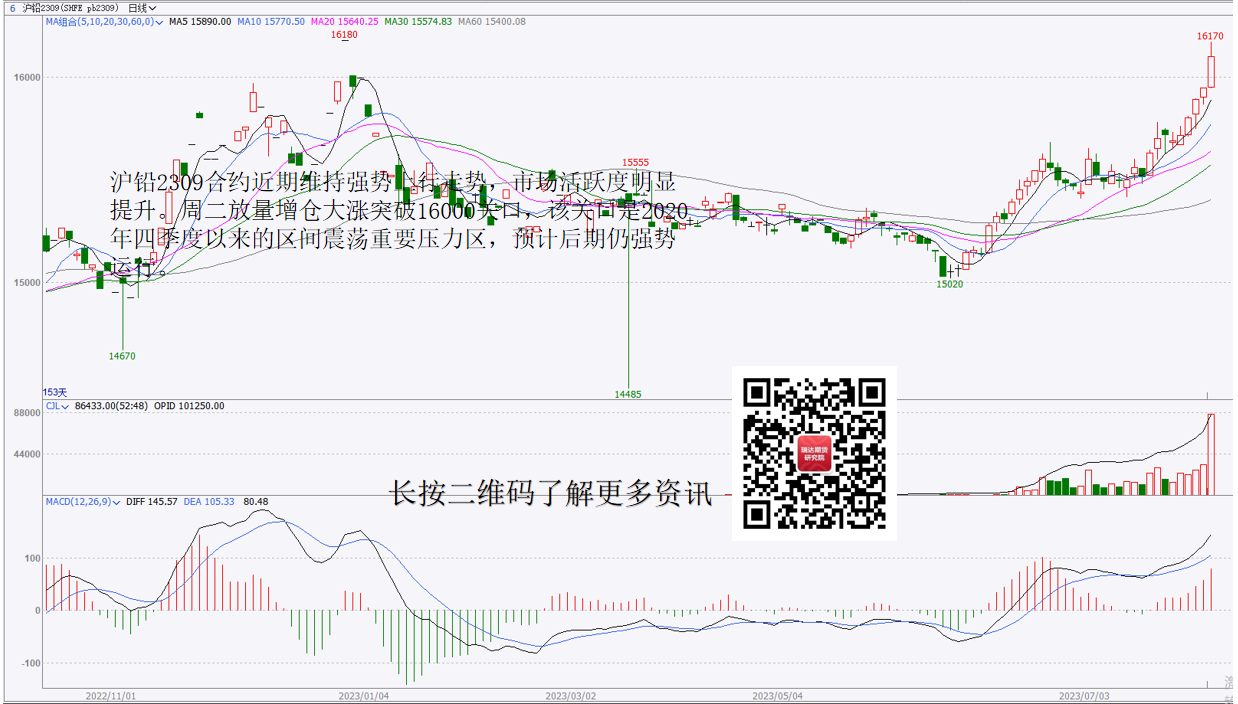
Task: Click the 14670 low price label
Action: click(x=122, y=356)
